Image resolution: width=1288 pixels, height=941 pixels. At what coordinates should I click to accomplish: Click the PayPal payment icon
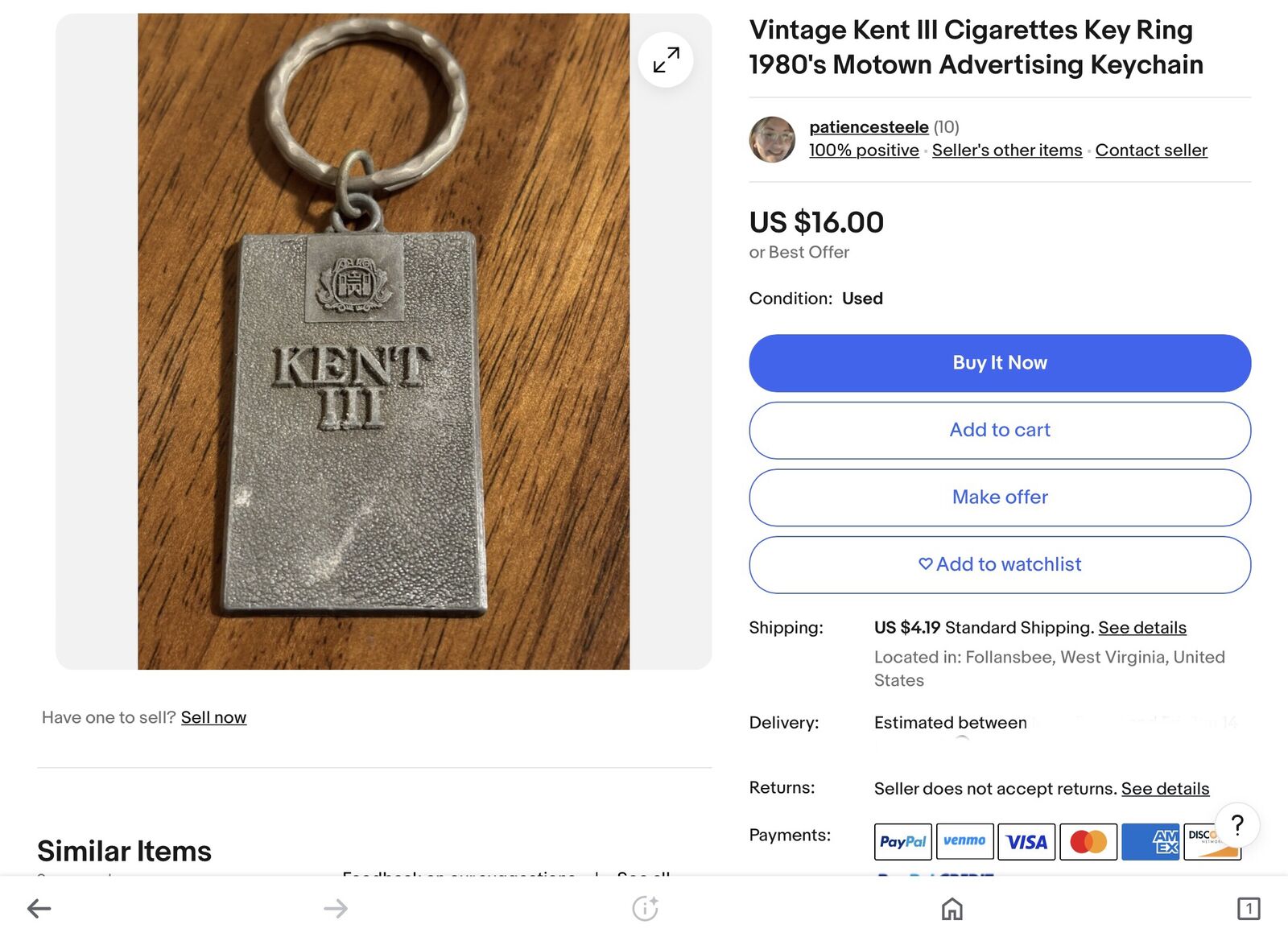pyautogui.click(x=902, y=842)
